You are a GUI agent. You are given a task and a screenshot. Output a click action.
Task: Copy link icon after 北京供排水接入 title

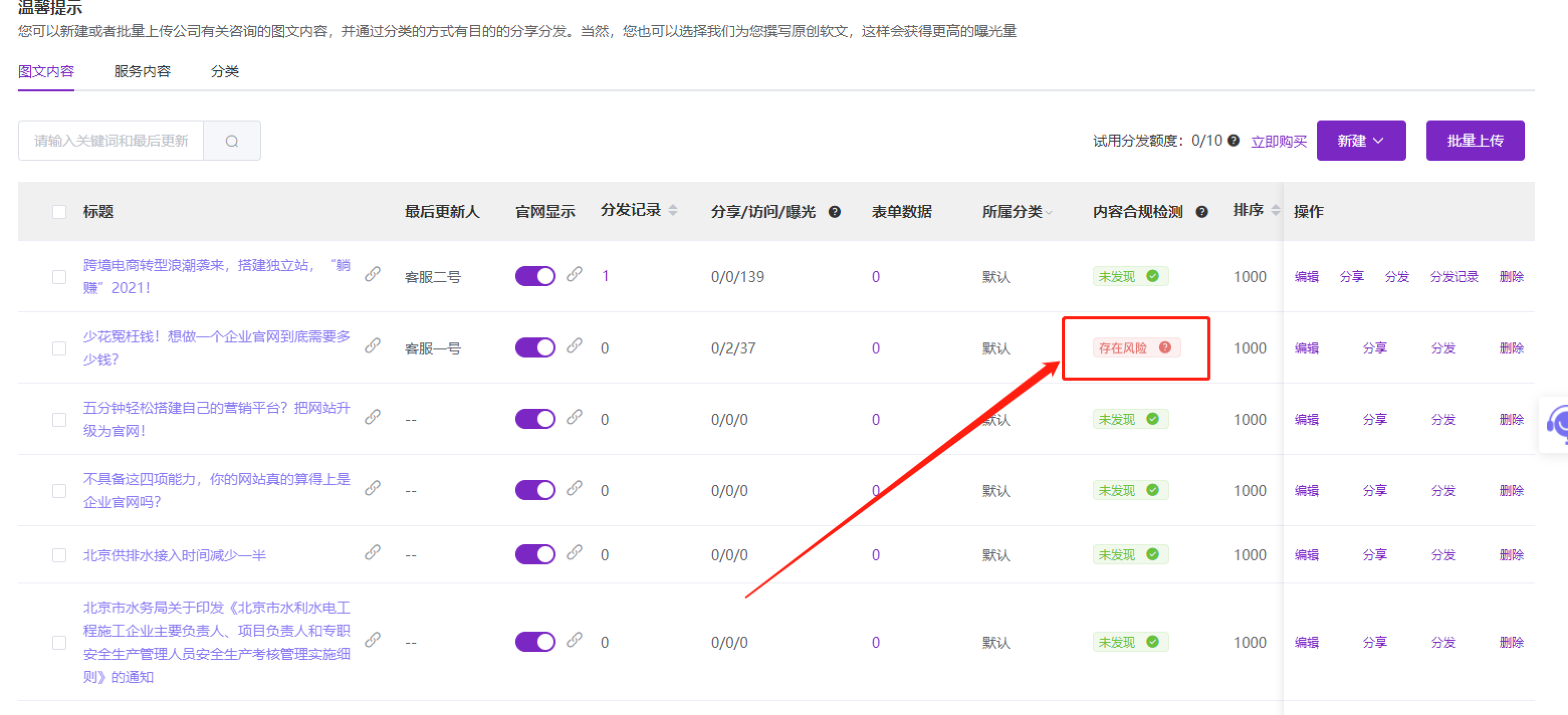pyautogui.click(x=373, y=552)
